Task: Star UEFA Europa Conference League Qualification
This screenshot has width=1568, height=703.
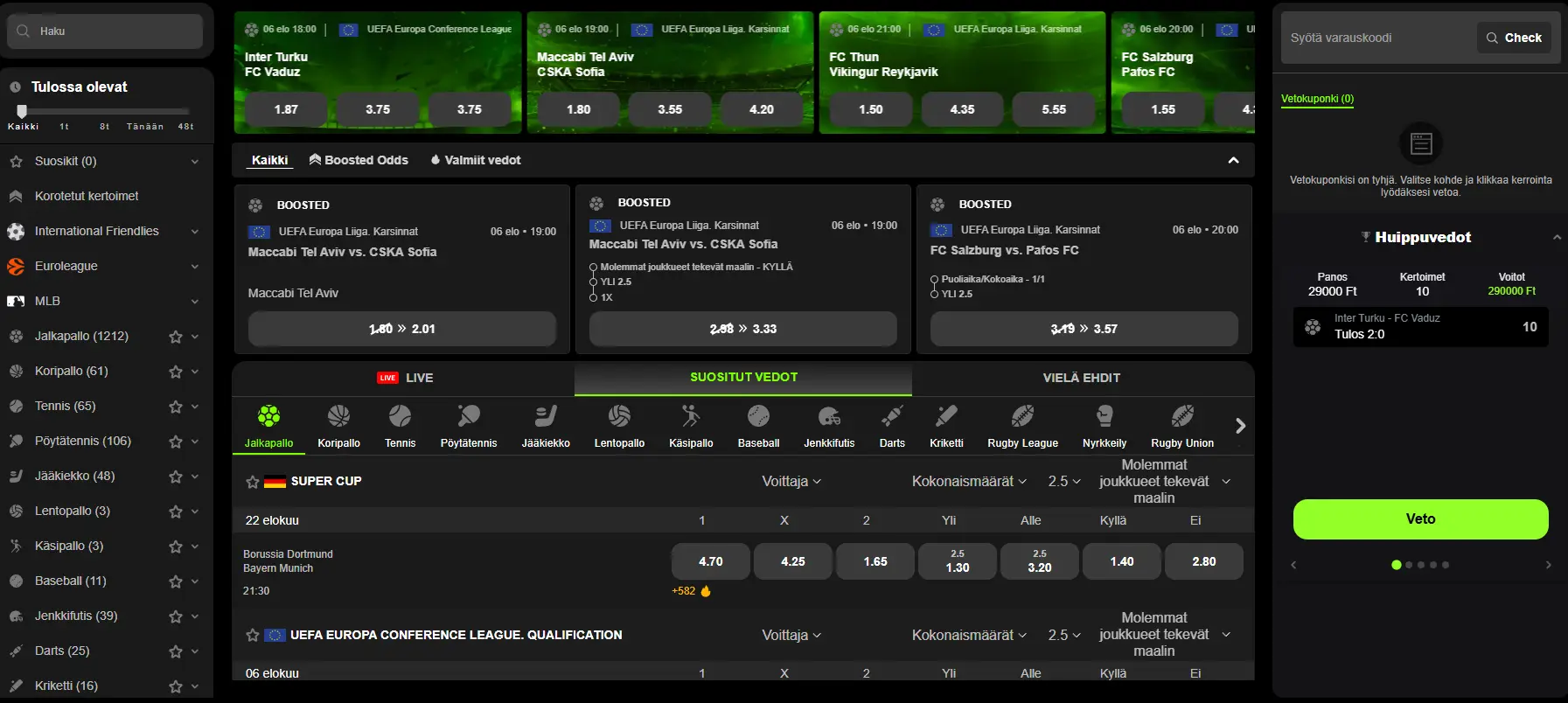Action: tap(253, 636)
